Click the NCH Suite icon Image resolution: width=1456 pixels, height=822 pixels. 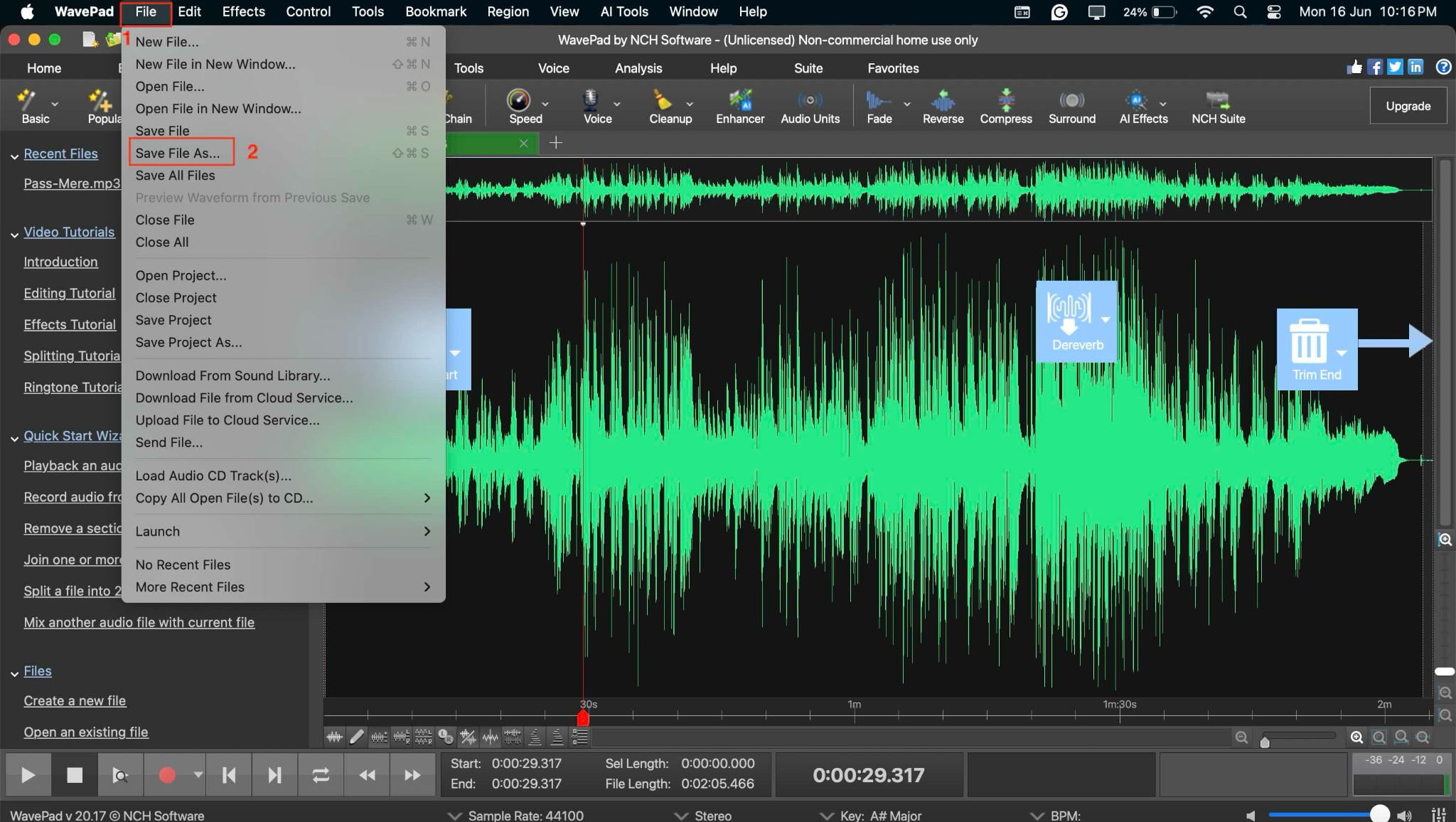click(x=1218, y=106)
